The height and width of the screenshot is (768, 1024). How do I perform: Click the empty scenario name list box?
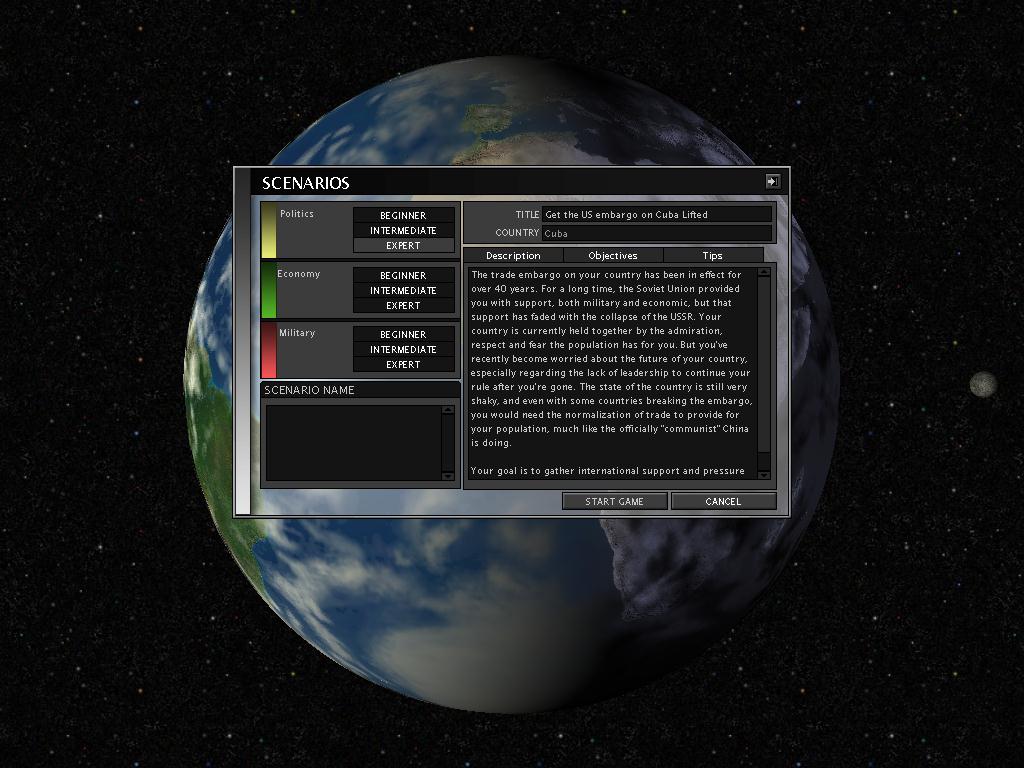354,443
